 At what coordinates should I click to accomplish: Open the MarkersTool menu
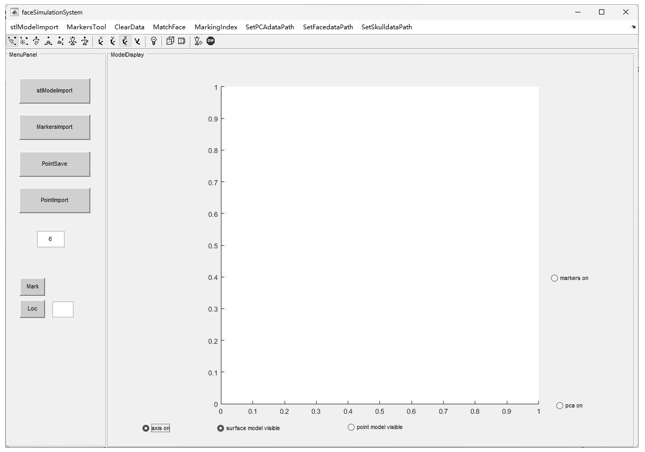(86, 27)
